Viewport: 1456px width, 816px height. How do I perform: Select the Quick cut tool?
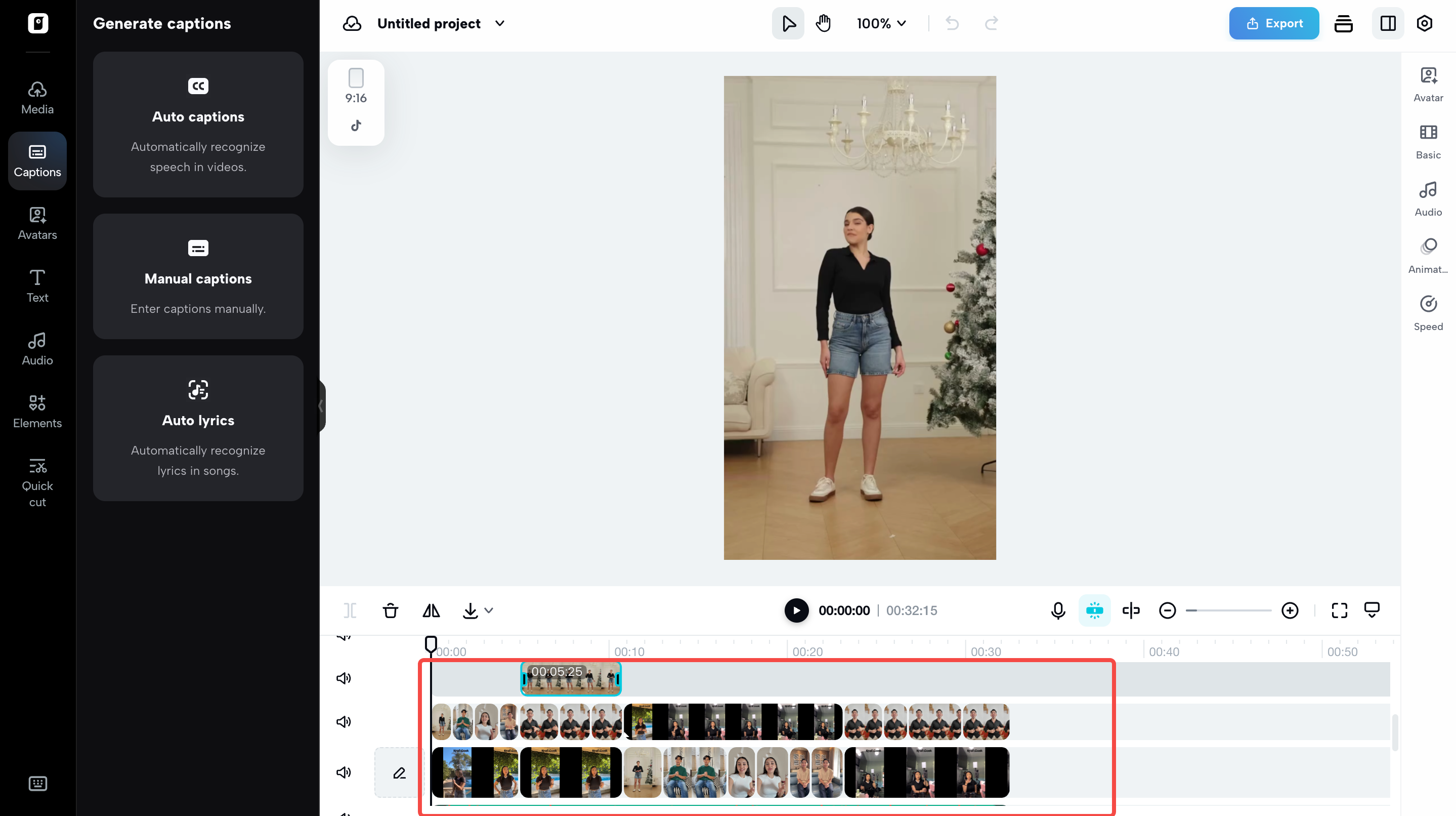37,482
